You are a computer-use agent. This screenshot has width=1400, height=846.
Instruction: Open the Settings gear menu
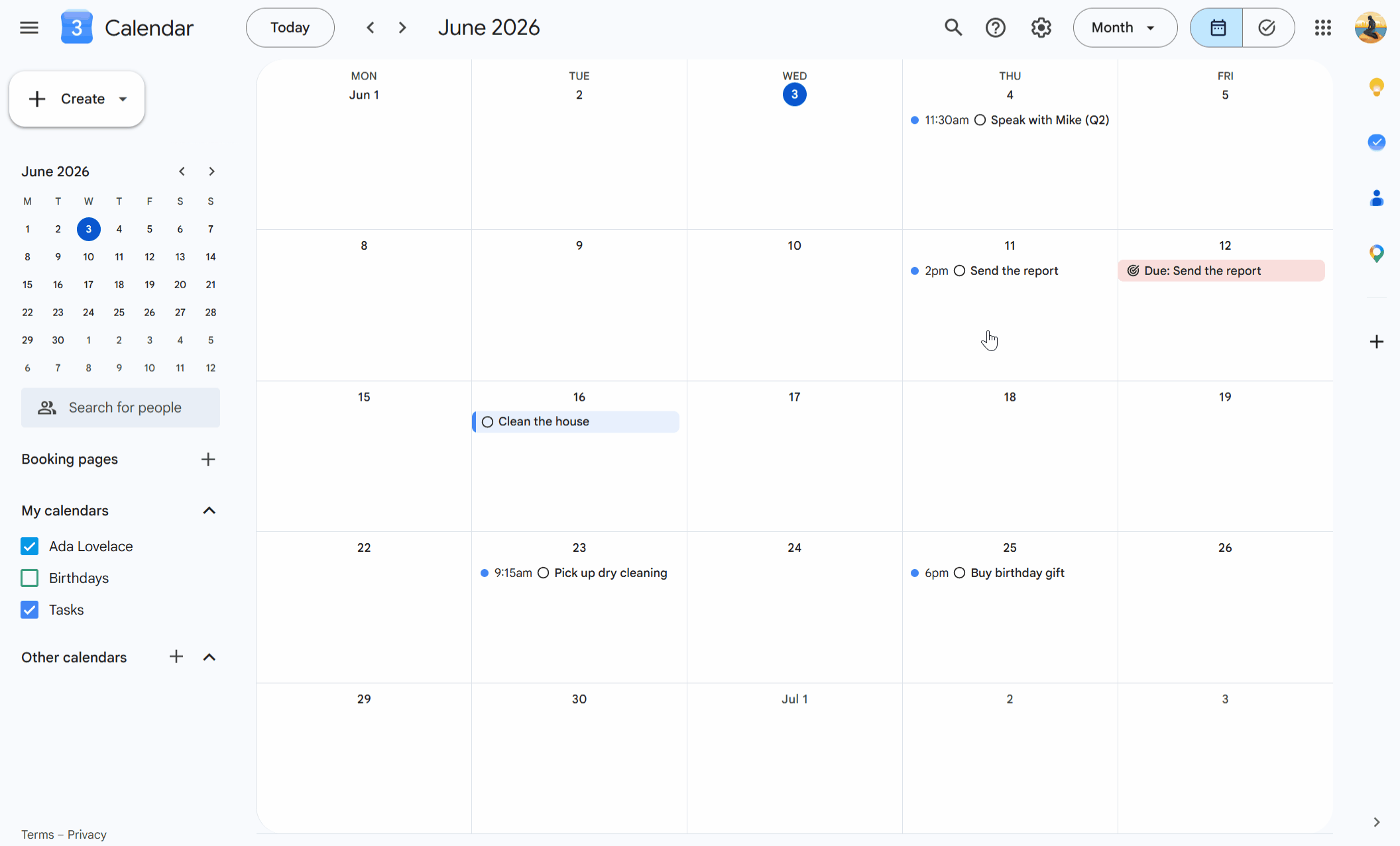1041,28
